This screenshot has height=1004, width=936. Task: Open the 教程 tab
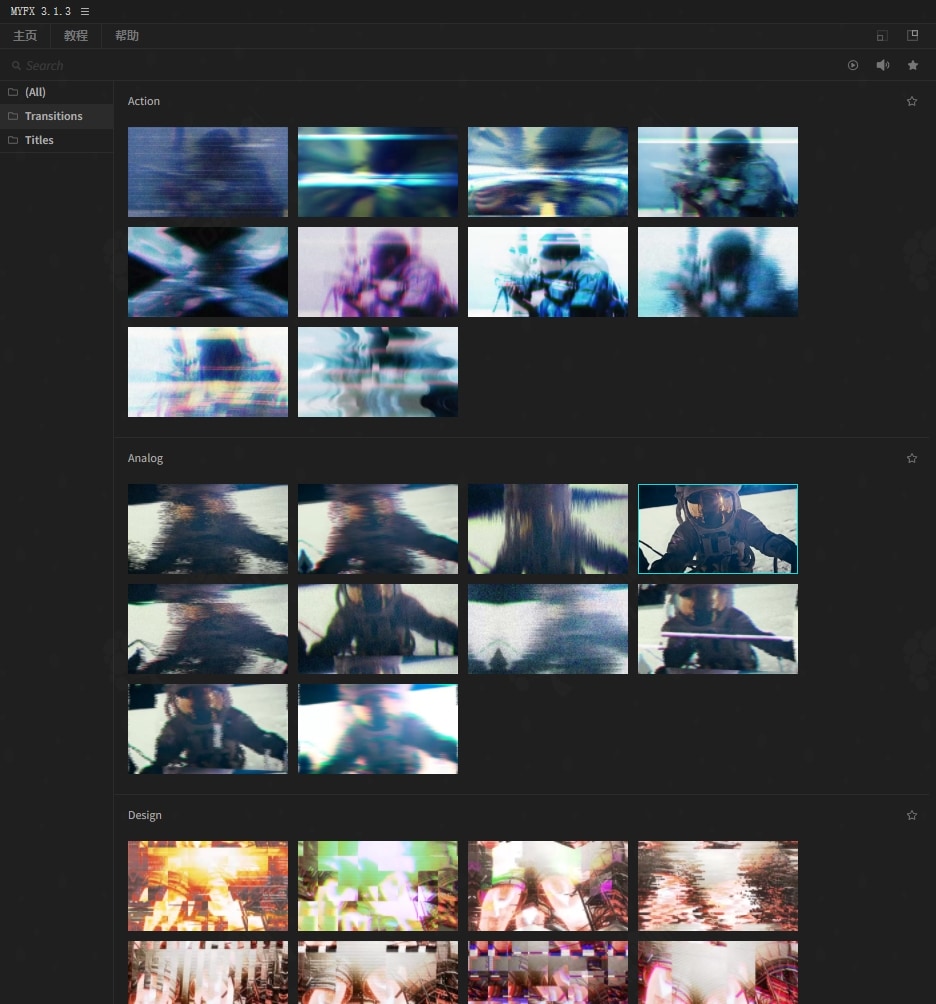tap(76, 36)
